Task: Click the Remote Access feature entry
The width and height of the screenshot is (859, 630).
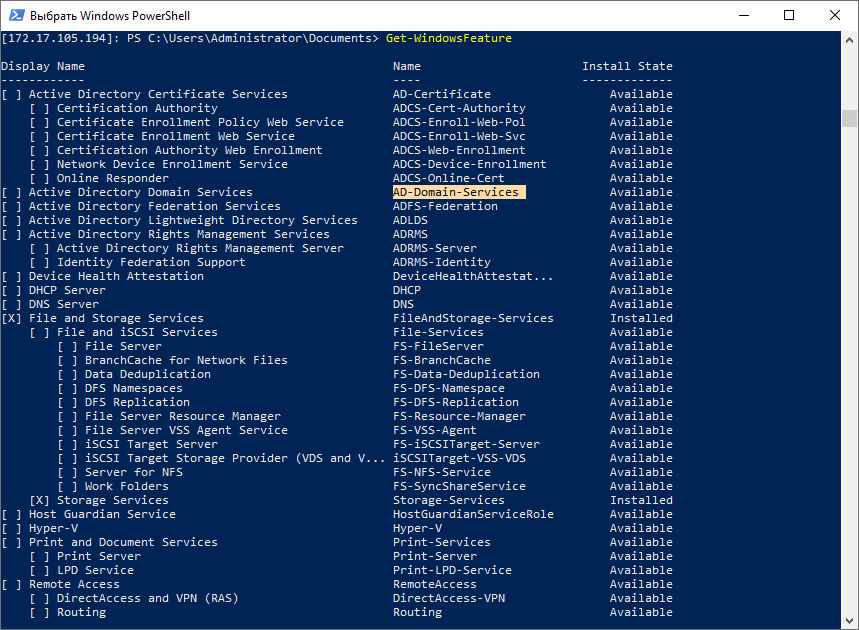Action: tap(74, 584)
